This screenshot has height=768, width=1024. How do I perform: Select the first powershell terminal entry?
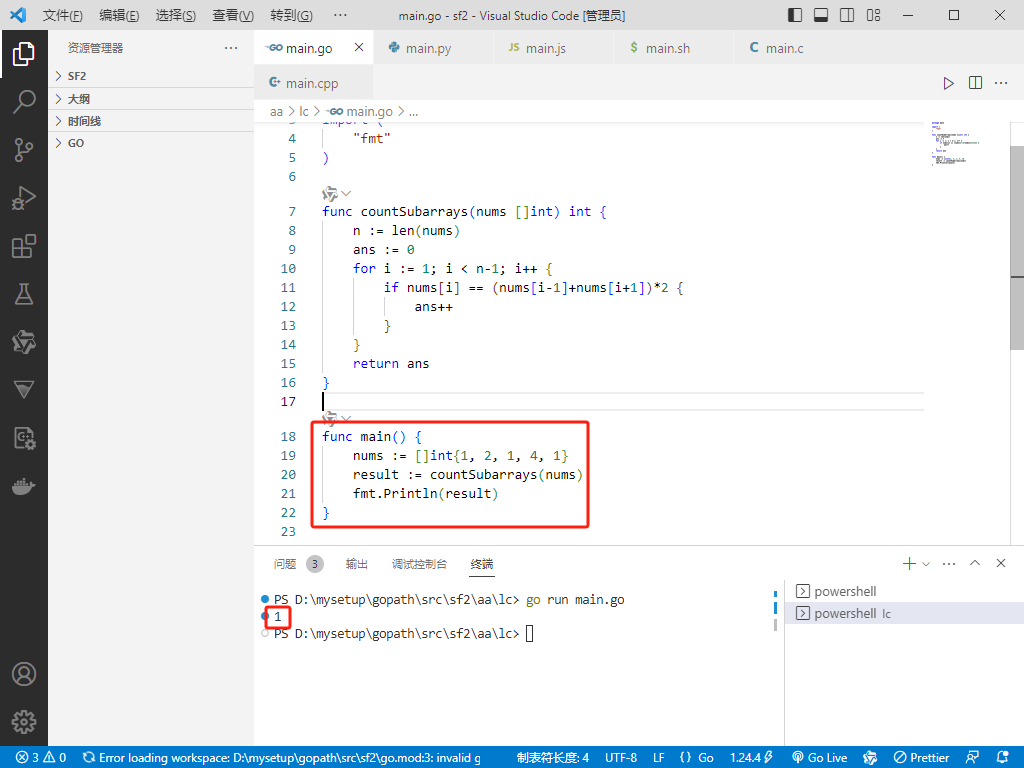(x=904, y=591)
